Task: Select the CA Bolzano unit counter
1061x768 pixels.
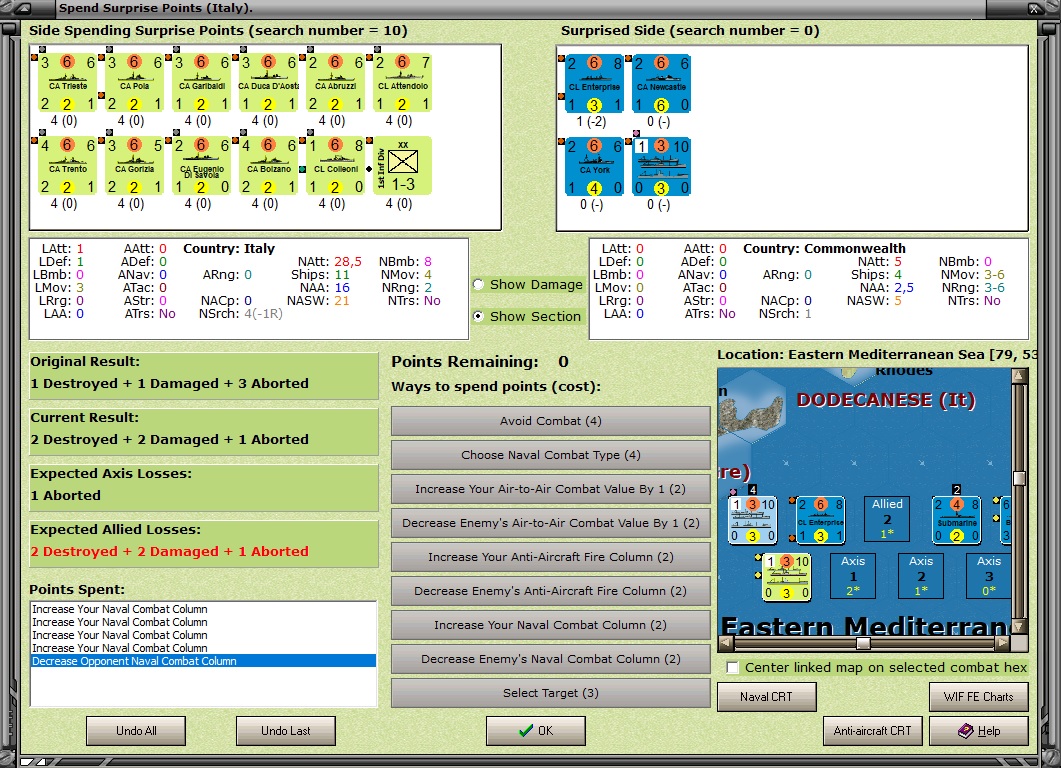Action: 268,166
